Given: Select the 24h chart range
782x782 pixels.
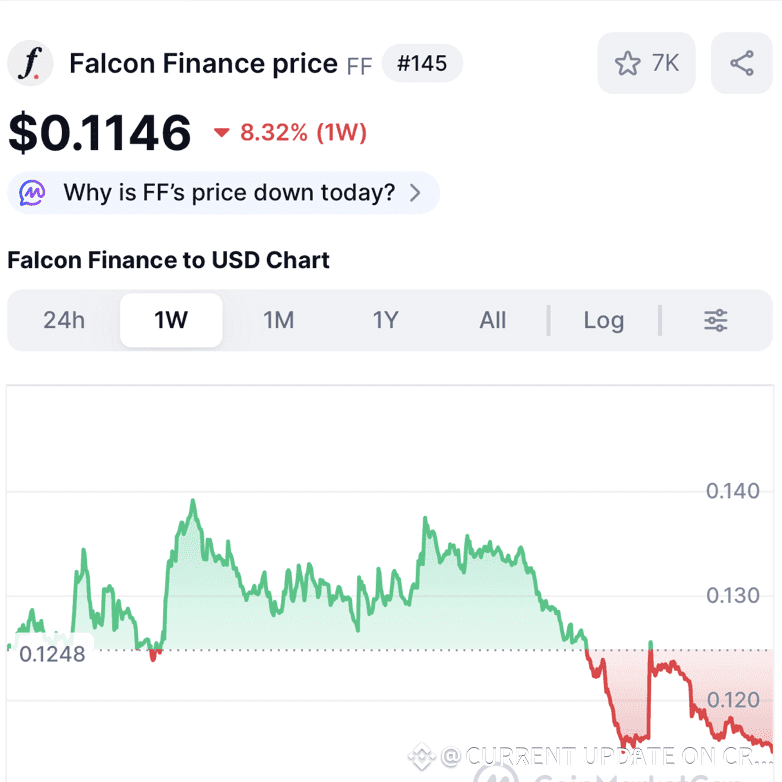Looking at the screenshot, I should [x=64, y=320].
